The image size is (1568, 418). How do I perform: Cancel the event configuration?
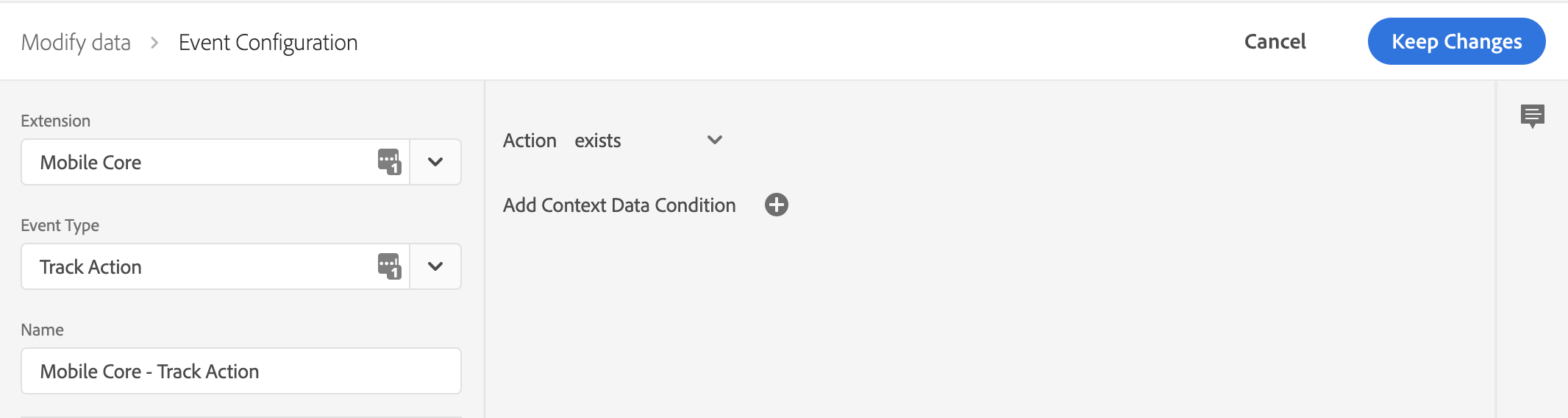[1275, 41]
